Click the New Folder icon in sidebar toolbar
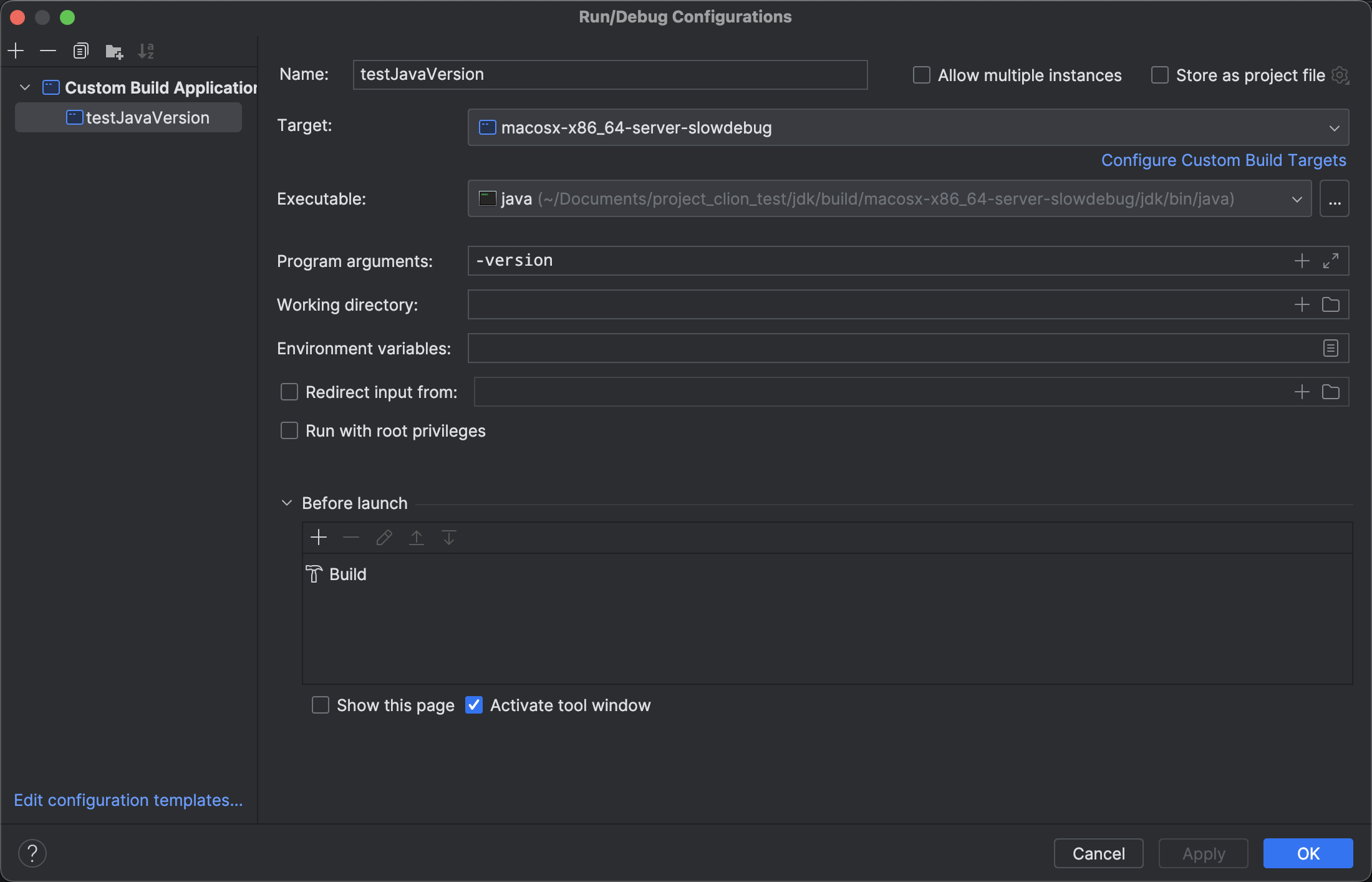Image resolution: width=1372 pixels, height=882 pixels. [x=114, y=51]
